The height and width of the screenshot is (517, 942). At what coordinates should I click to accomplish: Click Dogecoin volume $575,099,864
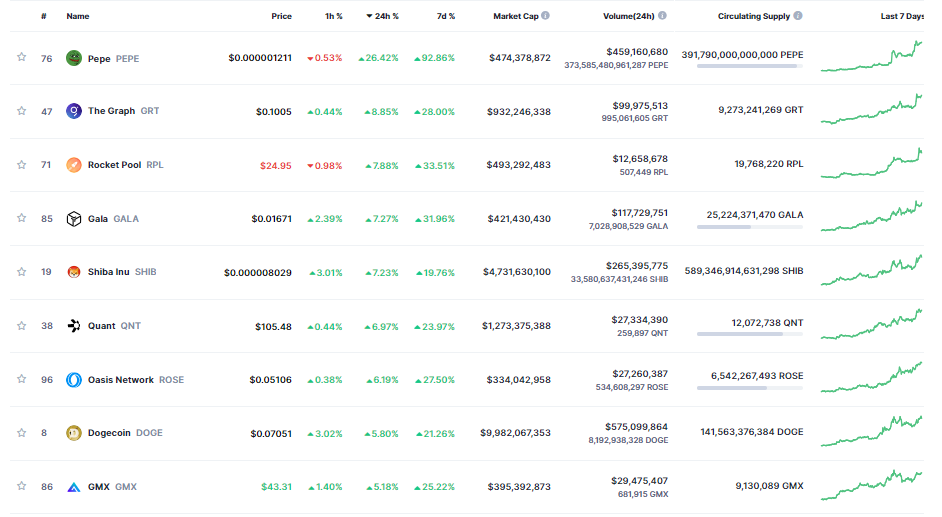[x=636, y=427]
